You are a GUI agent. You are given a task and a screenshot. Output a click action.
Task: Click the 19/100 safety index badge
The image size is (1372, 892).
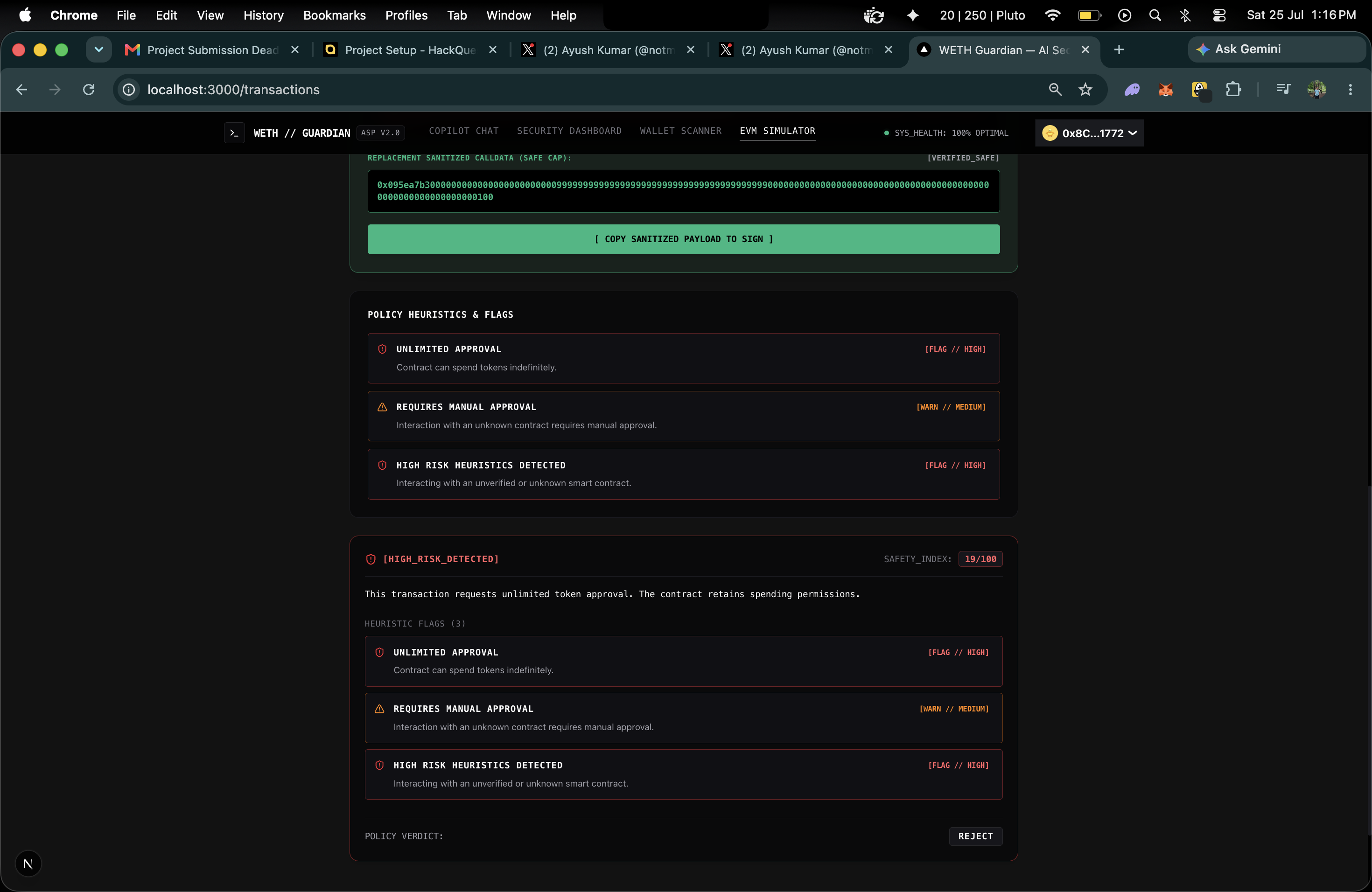980,559
